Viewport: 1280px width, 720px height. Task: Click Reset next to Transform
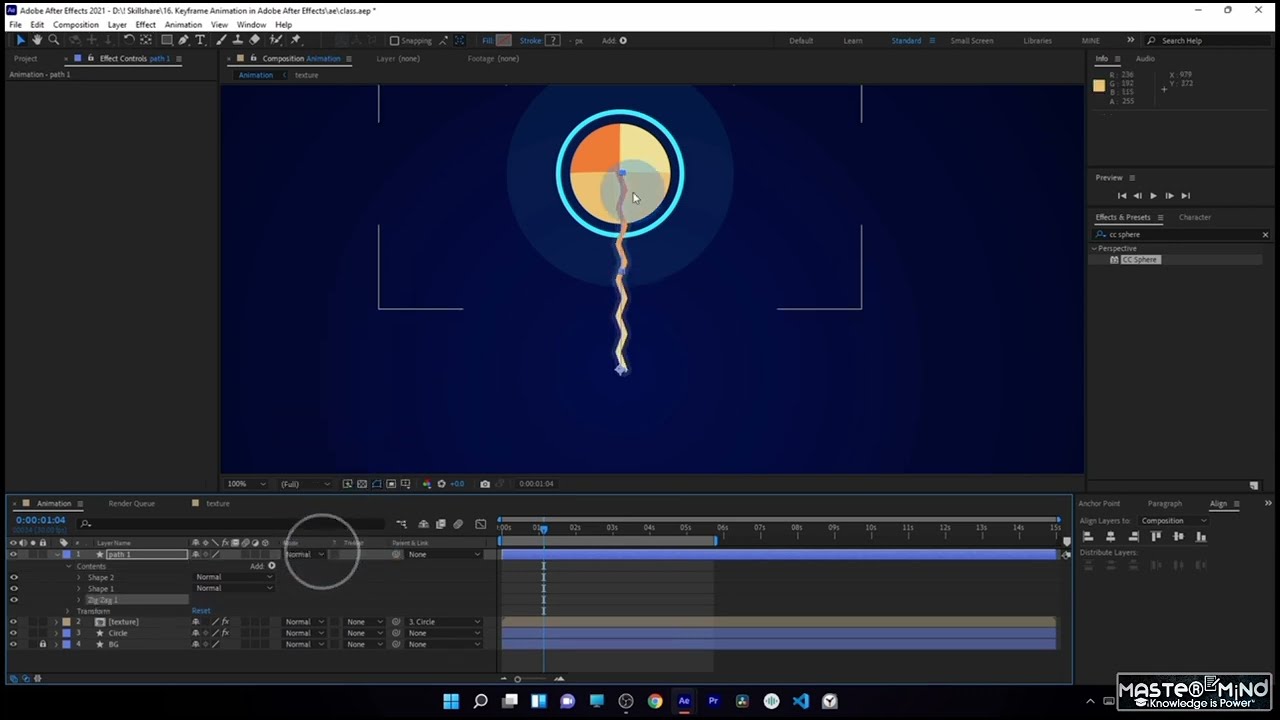201,611
